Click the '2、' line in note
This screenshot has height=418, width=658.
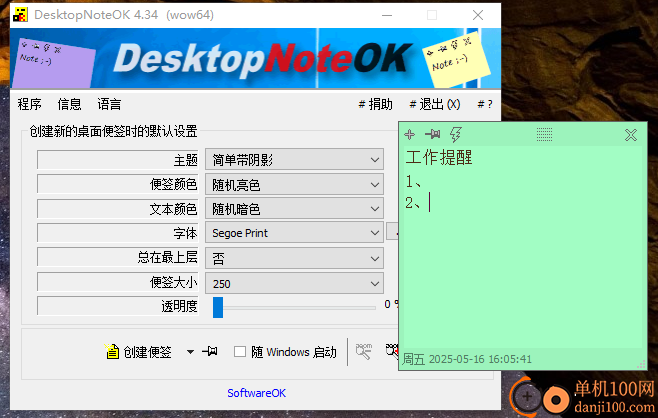(x=413, y=203)
